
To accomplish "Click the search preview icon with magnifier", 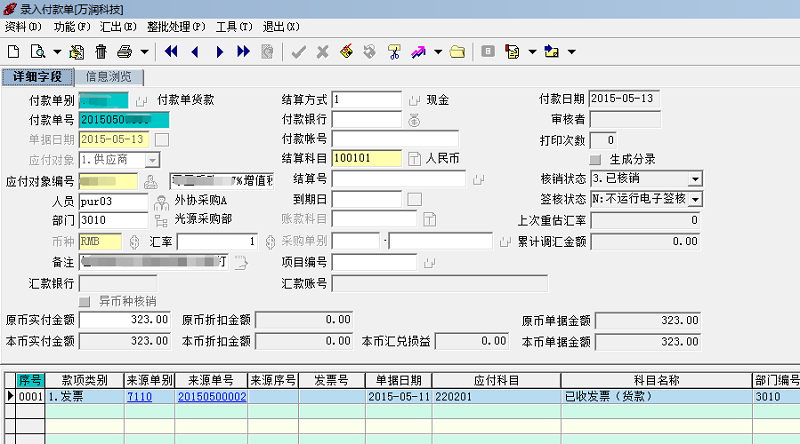I will click(38, 52).
